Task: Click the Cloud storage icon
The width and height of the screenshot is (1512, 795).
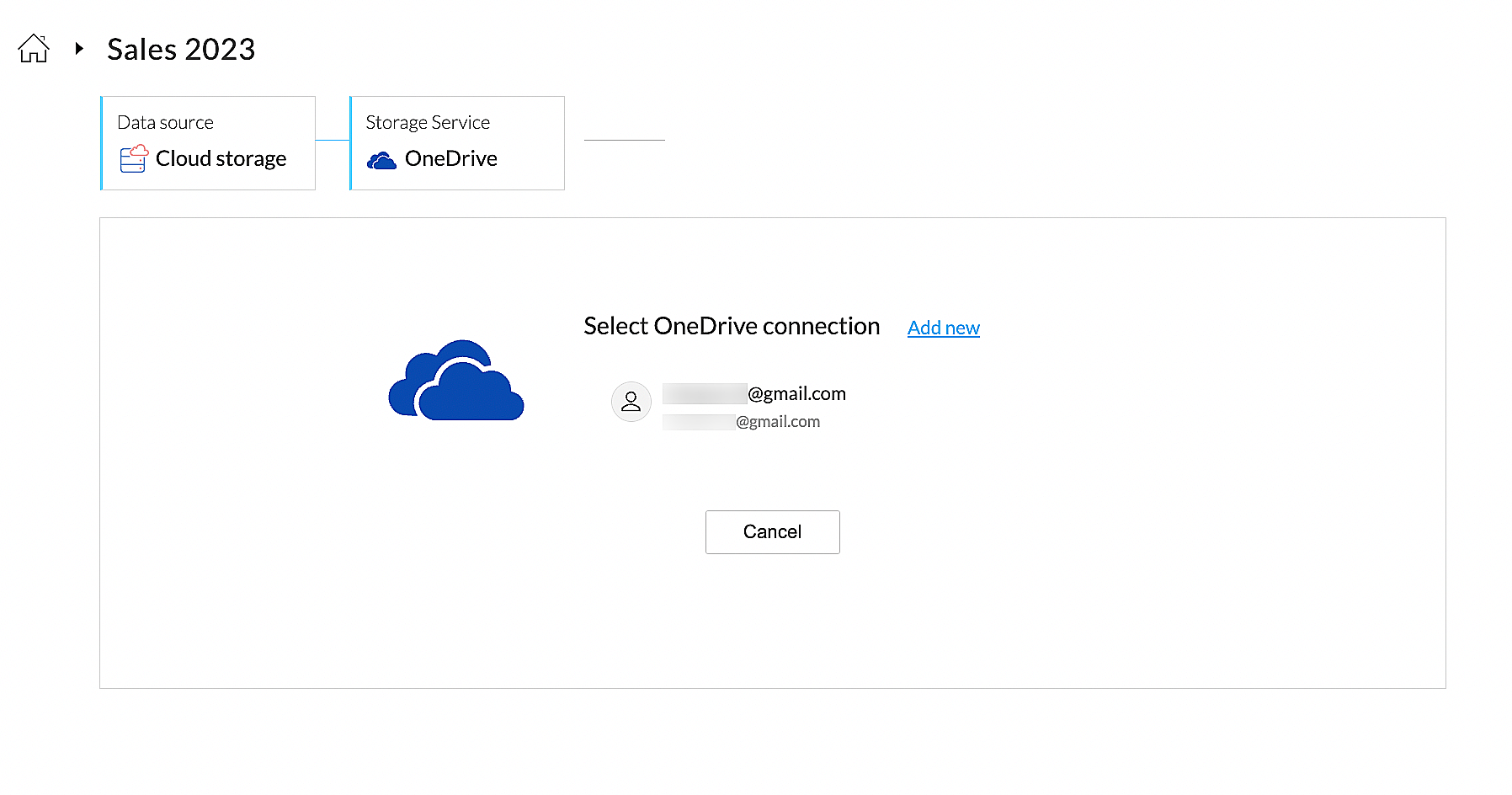Action: click(134, 158)
